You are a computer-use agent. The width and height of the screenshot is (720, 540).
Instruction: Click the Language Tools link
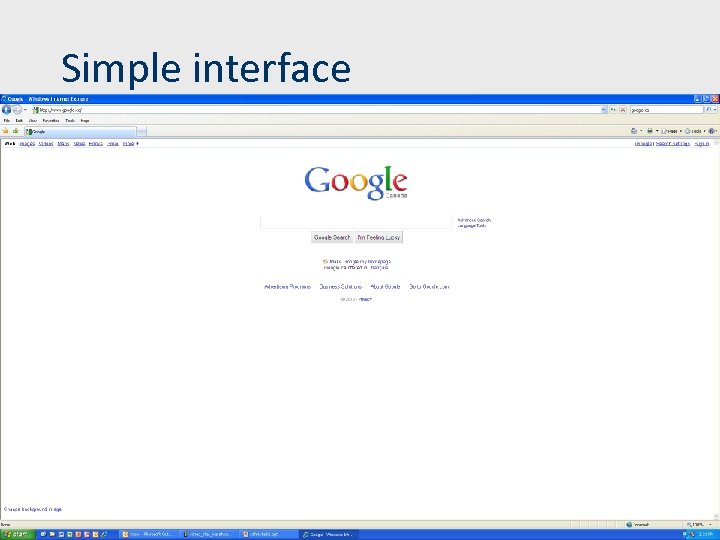pos(472,226)
